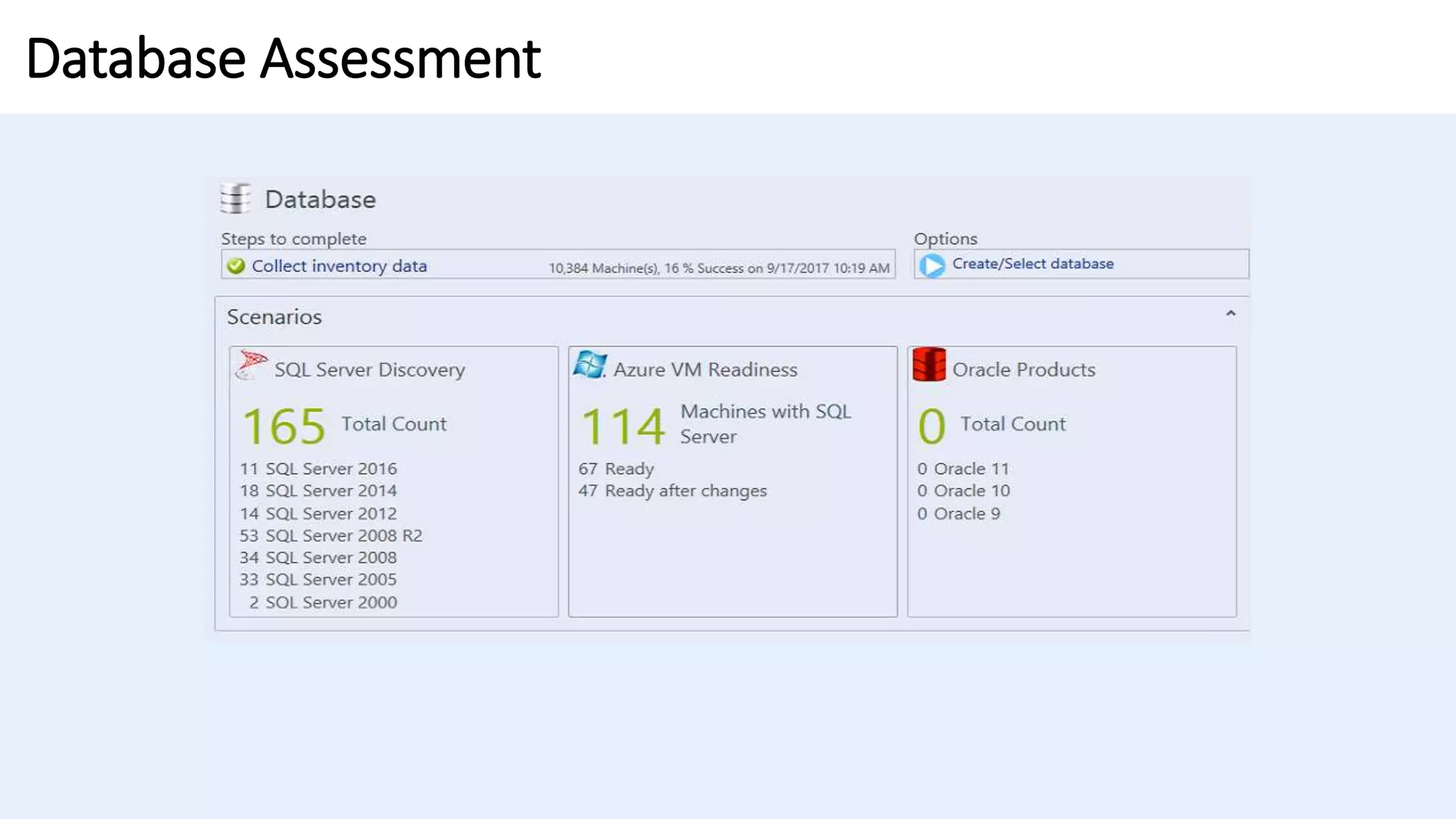This screenshot has width=1456, height=819.
Task: Click the green checkmark beside Collect inventory data
Action: click(x=235, y=266)
